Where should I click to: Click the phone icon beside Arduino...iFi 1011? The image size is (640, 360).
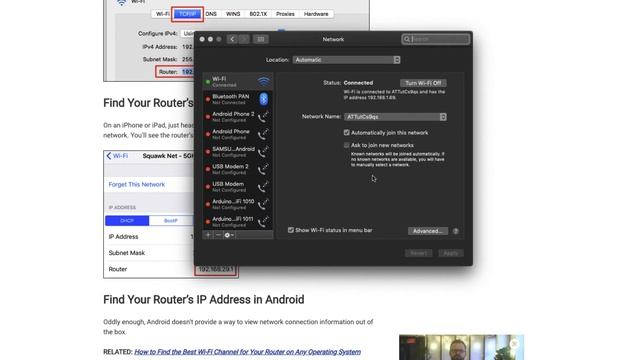pos(264,222)
